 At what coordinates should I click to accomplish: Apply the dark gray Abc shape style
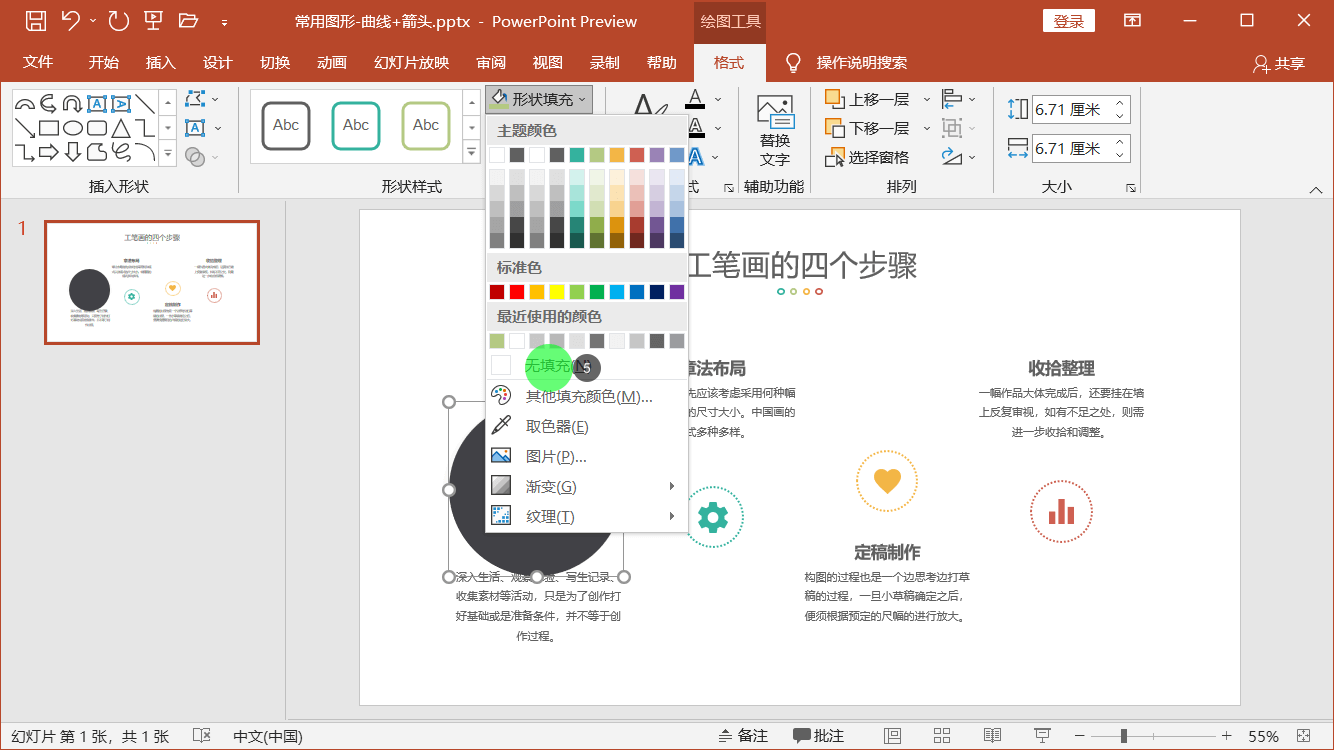[x=286, y=126]
